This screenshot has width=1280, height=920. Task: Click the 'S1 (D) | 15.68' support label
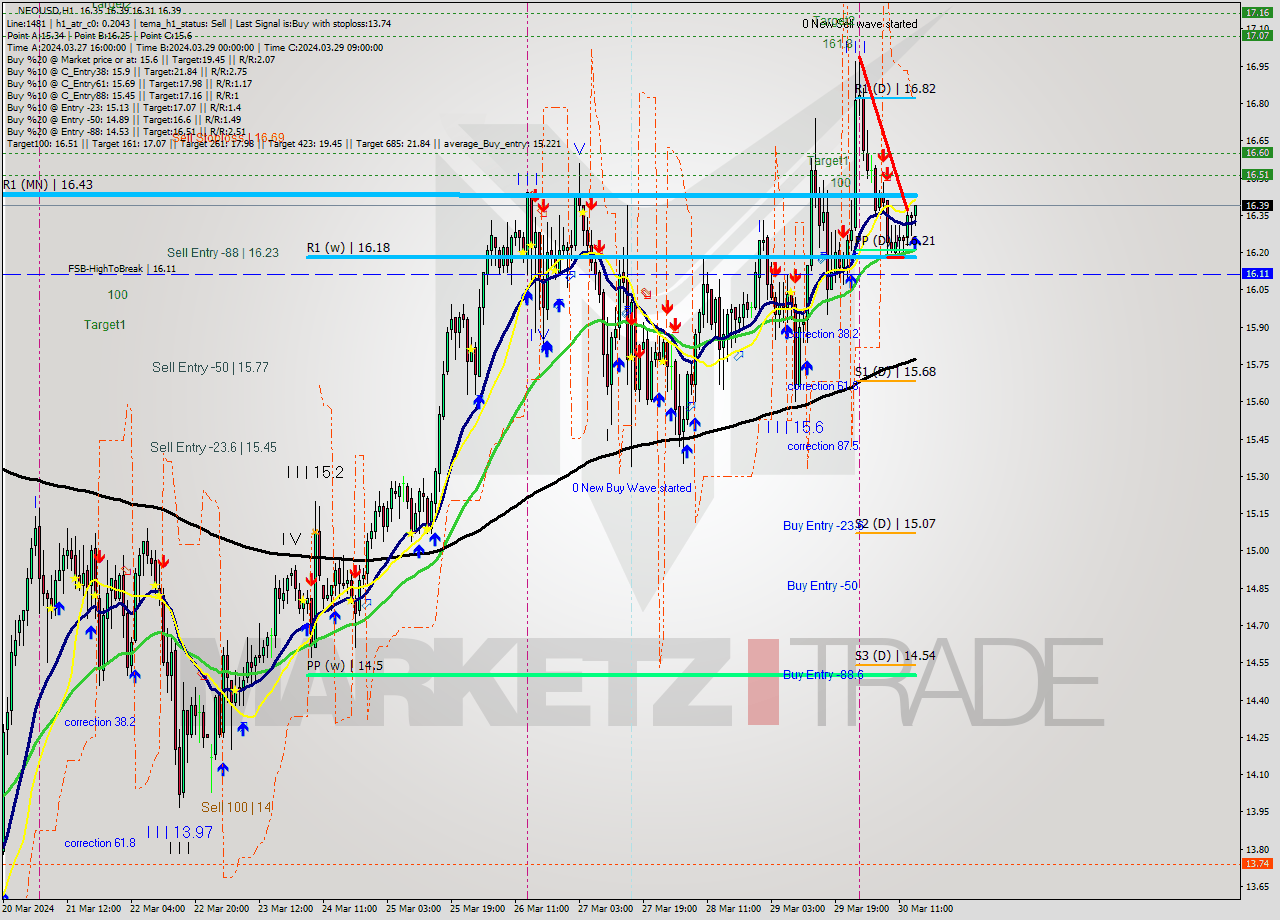pyautogui.click(x=895, y=371)
